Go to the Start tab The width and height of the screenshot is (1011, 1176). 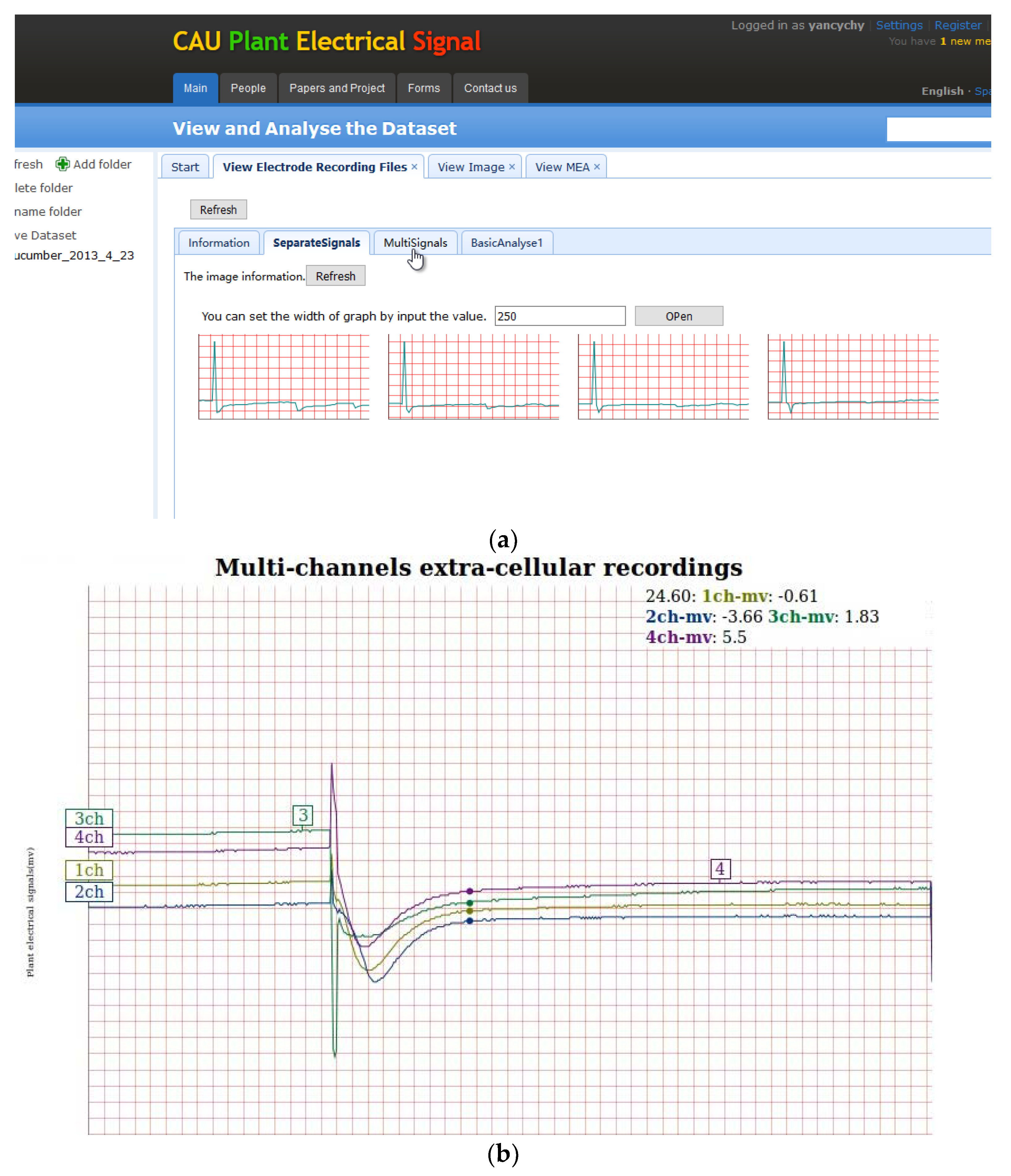186,167
